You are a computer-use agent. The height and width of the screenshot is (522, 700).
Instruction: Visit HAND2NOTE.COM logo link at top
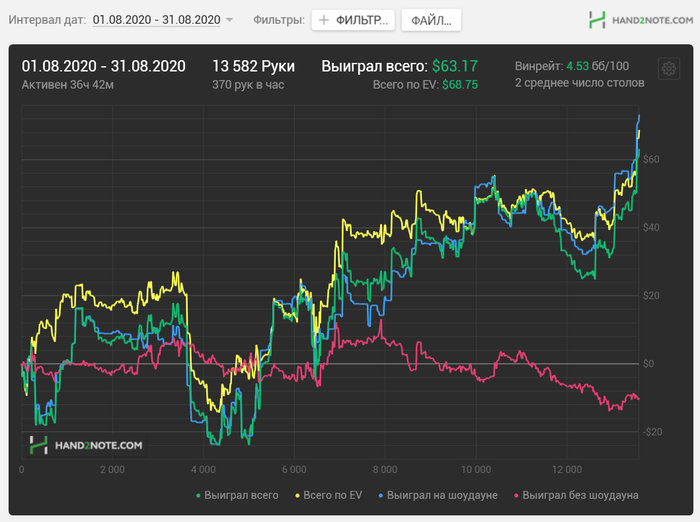(x=641, y=20)
